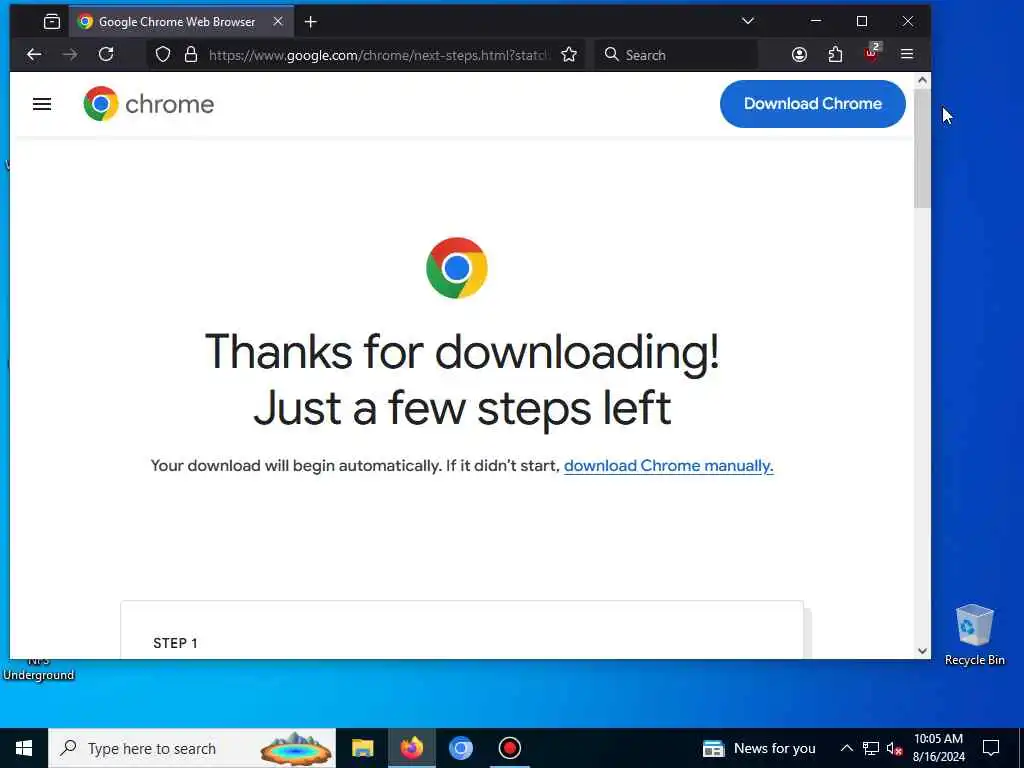Screen dimensions: 1024x768
Task: Click the Chrome-style blue taskbar icon
Action: tap(460, 748)
